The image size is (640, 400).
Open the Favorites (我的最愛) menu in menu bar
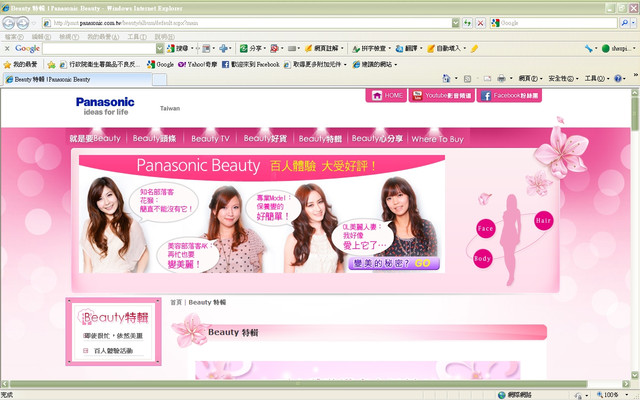(103, 37)
